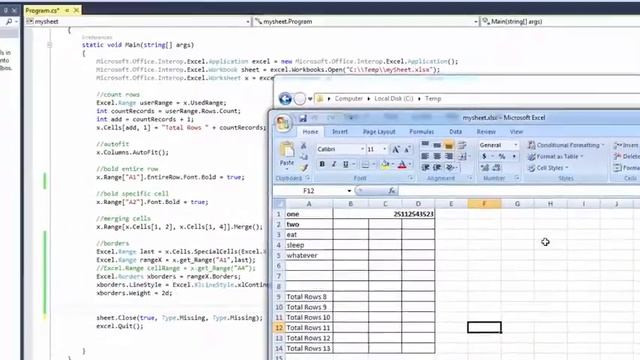
Task: Click the Middle Align icon
Action: tap(437, 144)
